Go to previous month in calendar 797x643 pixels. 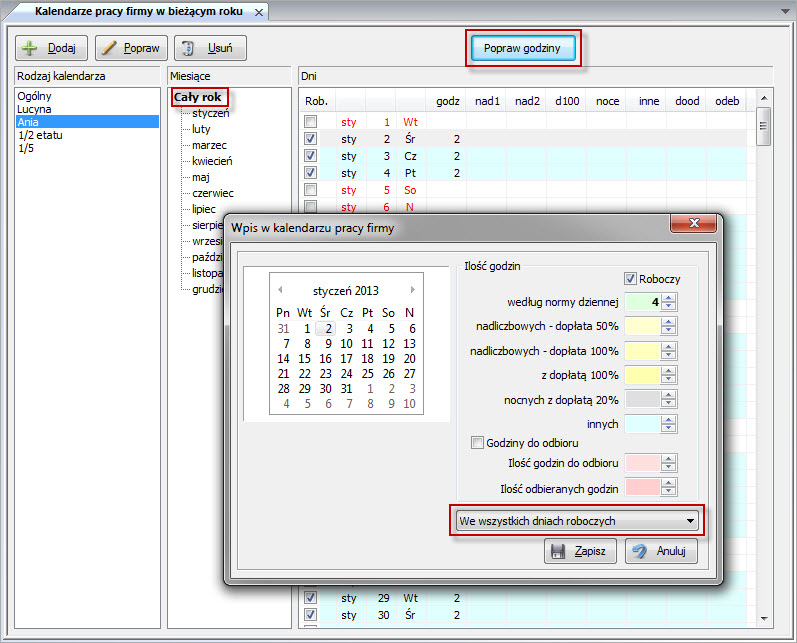(x=280, y=290)
